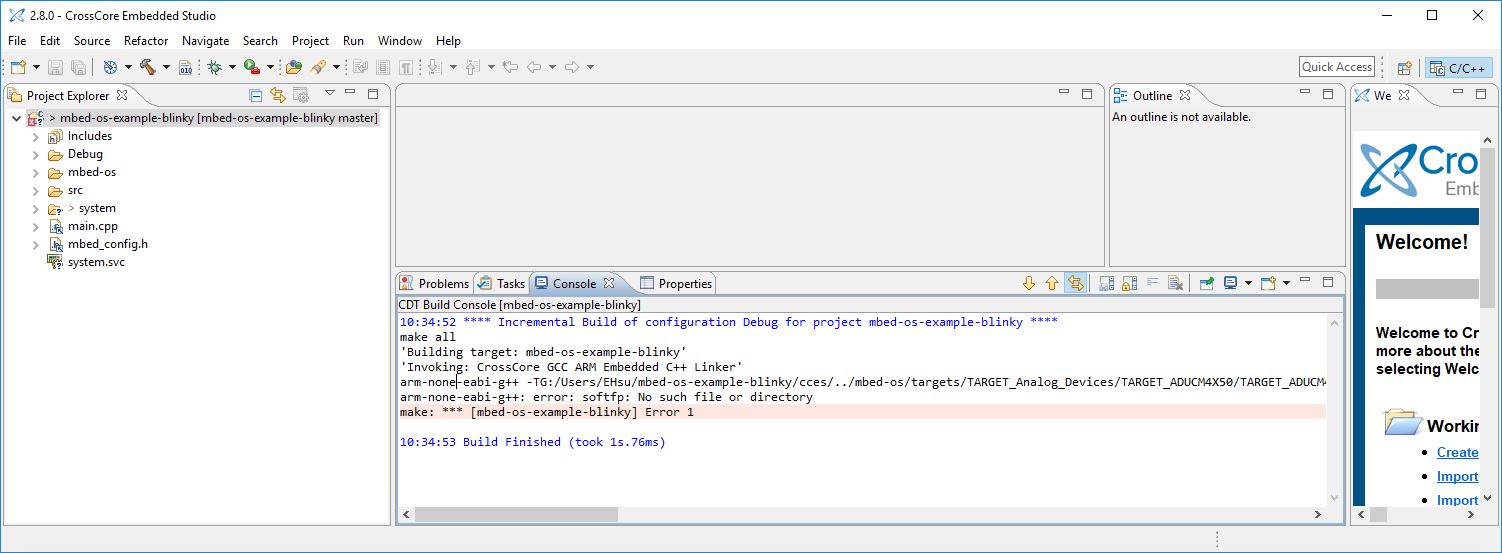Click the Build hammer icon
Screen dimensions: 1502x553
pyautogui.click(x=148, y=67)
